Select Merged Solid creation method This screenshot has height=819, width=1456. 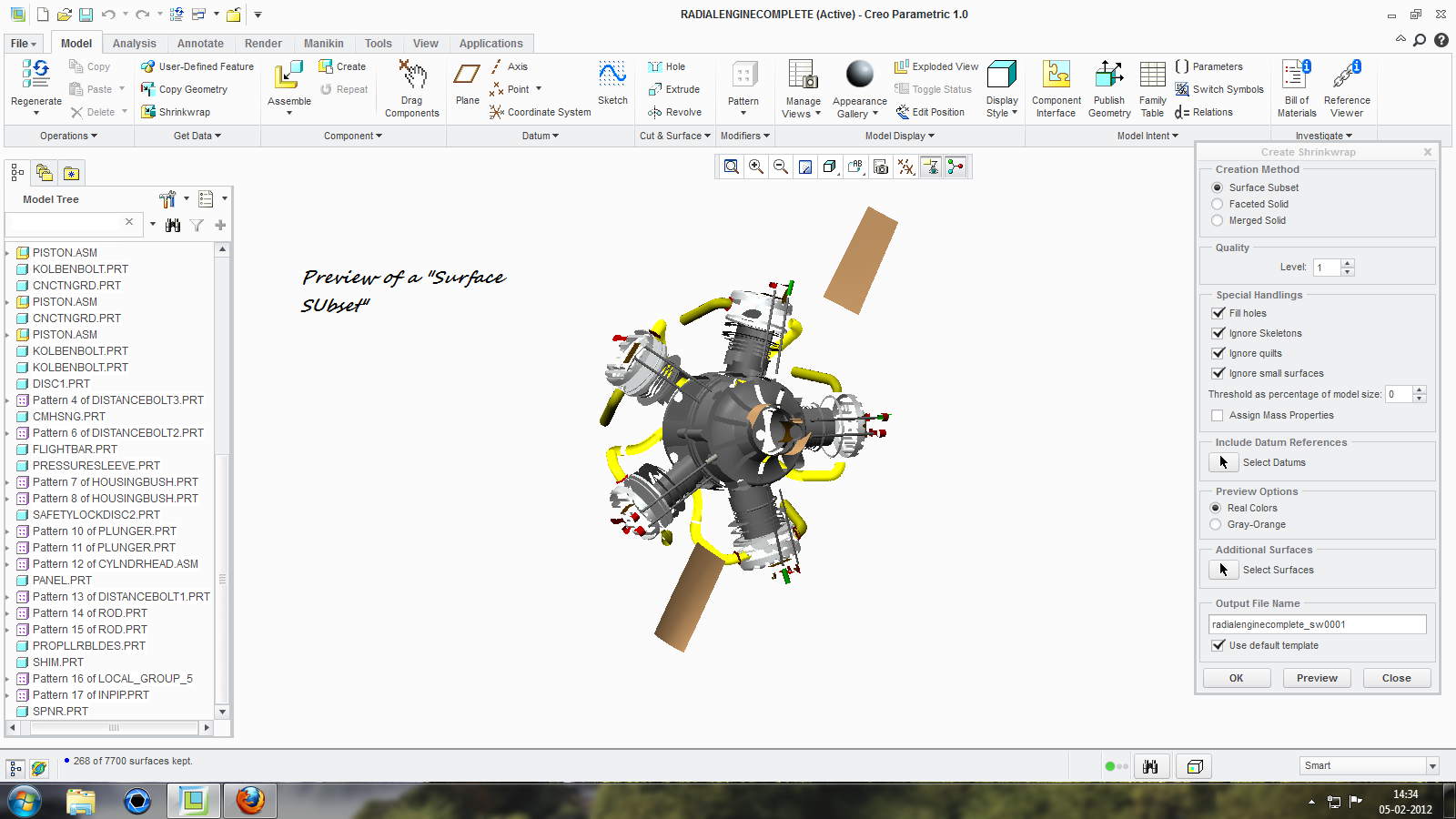[1218, 220]
